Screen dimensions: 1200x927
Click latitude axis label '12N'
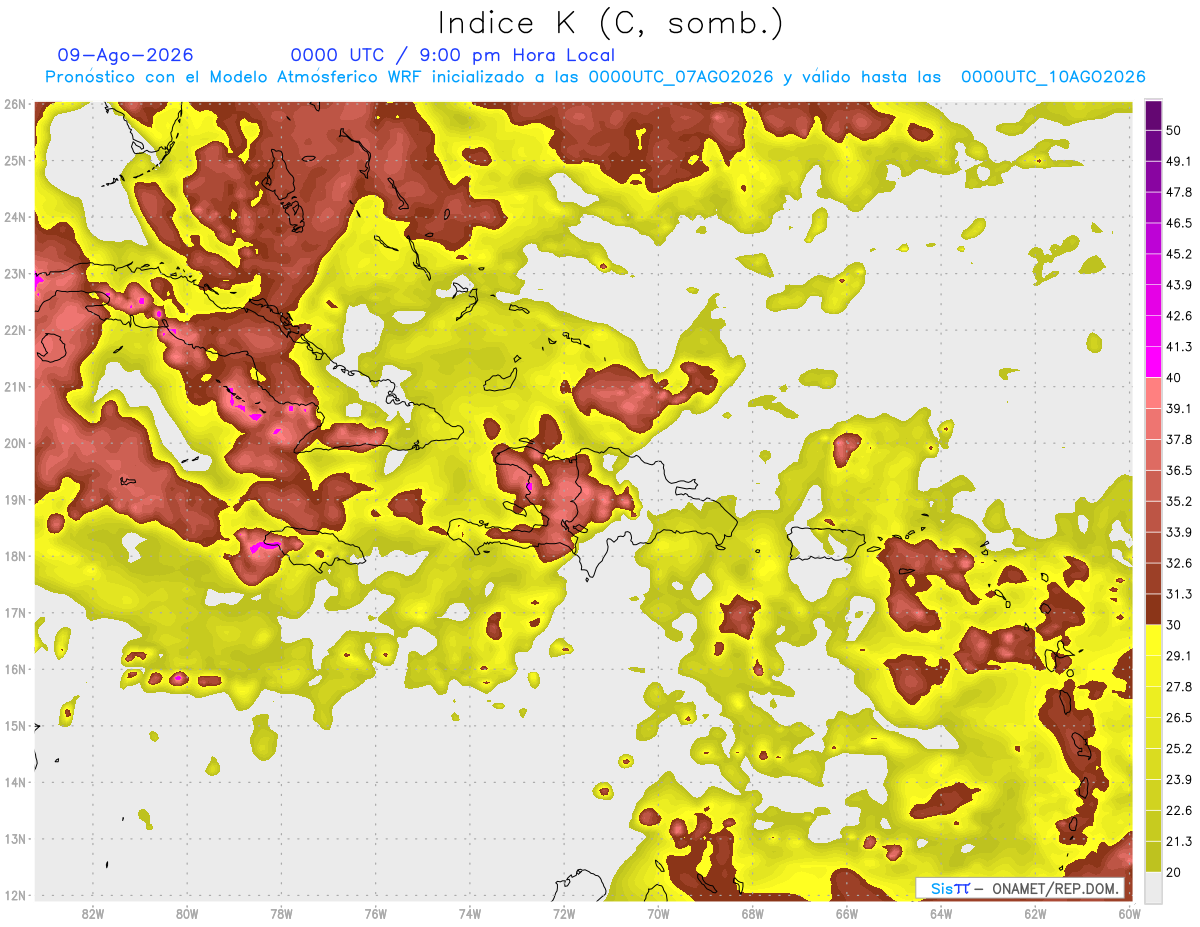pyautogui.click(x=15, y=895)
